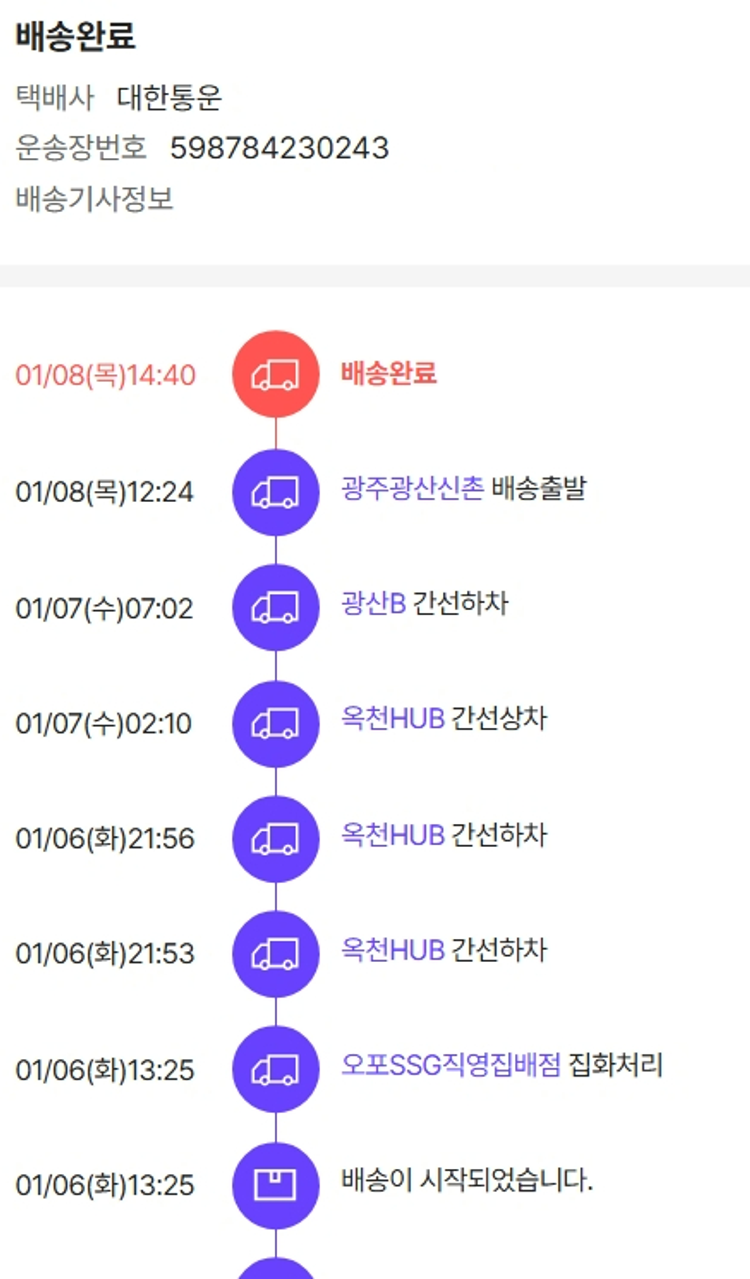Click the tracking number 598784230243
This screenshot has height=1279, width=750.
pos(279,148)
